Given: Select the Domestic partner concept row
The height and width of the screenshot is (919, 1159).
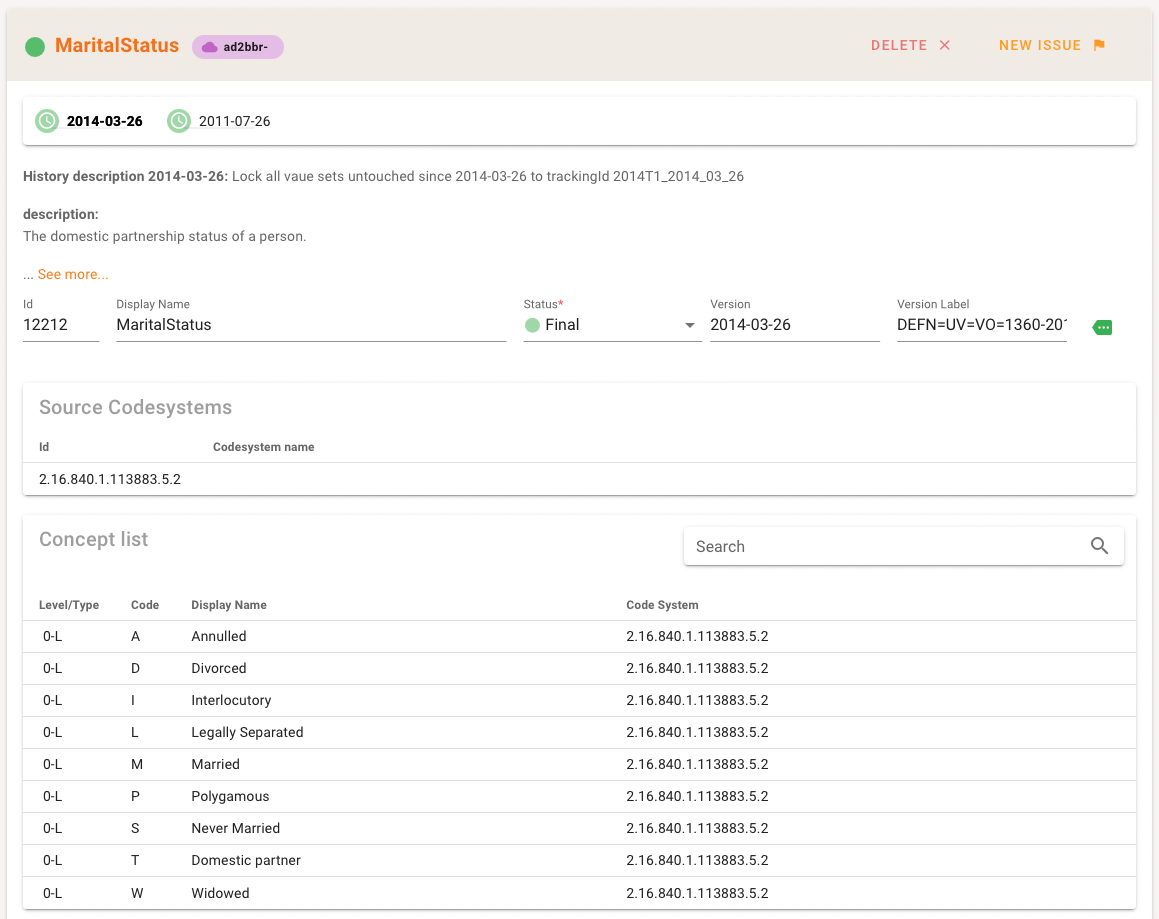Looking at the screenshot, I should click(x=579, y=860).
